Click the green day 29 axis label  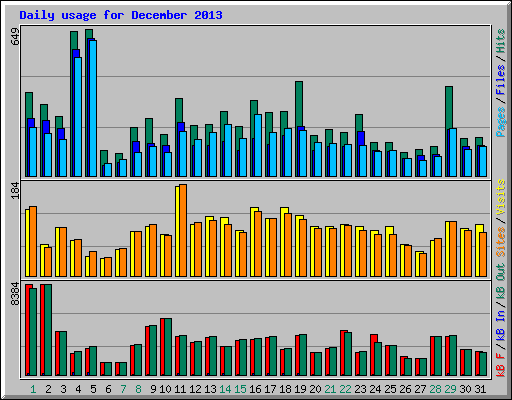pos(450,389)
